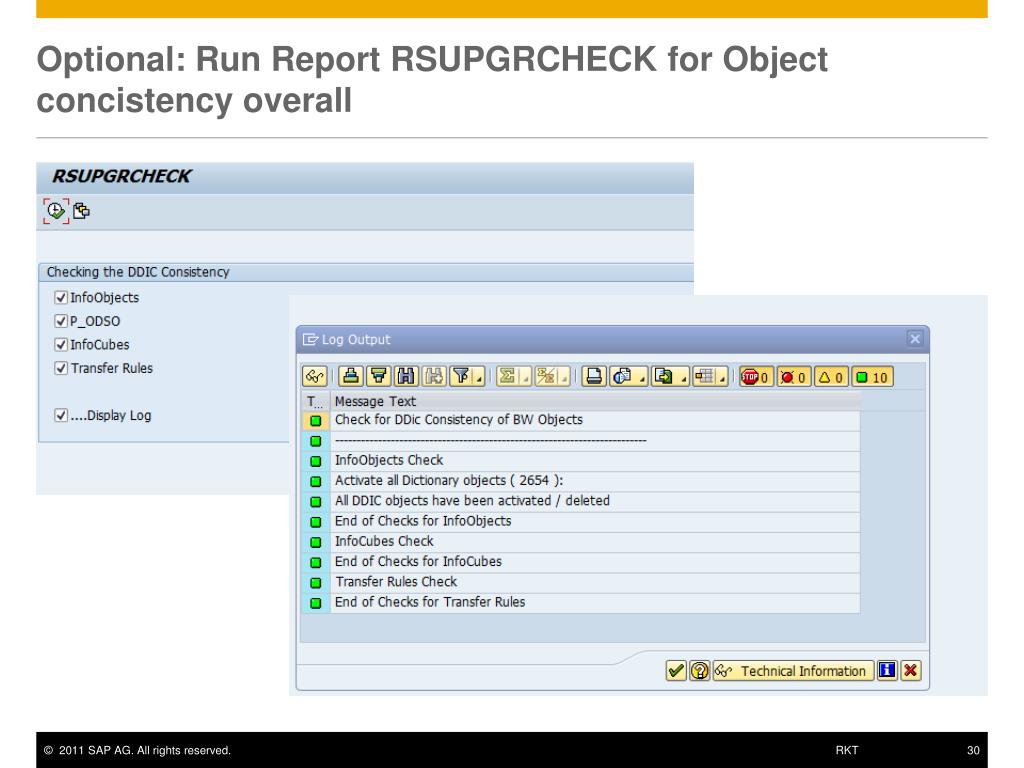Screen dimensions: 1024x768
Task: Click the T... type column header
Action: [315, 401]
